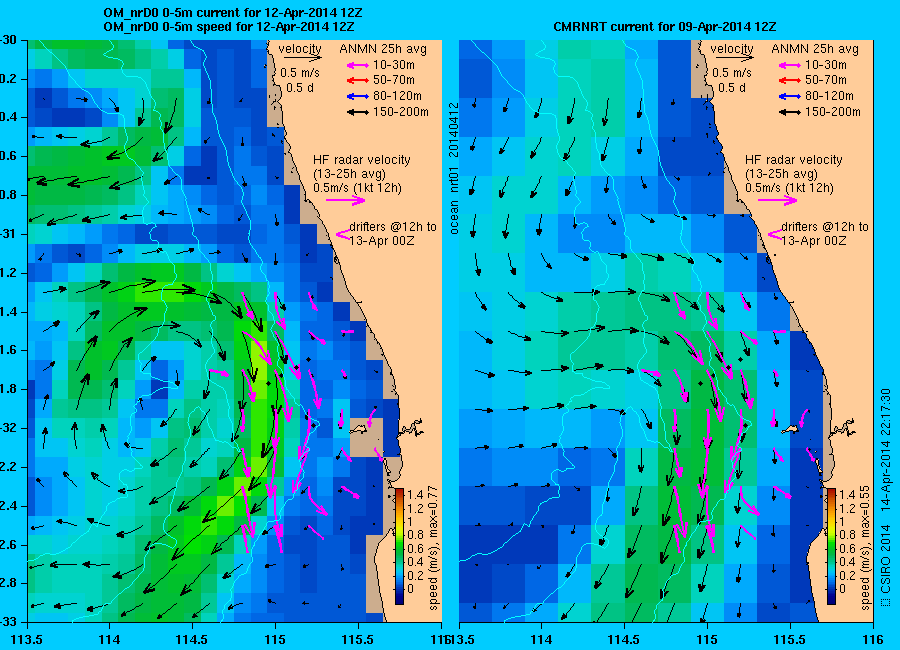Click the right panel velocity scale arrow
Screen dimensions: 900x650
point(735,58)
